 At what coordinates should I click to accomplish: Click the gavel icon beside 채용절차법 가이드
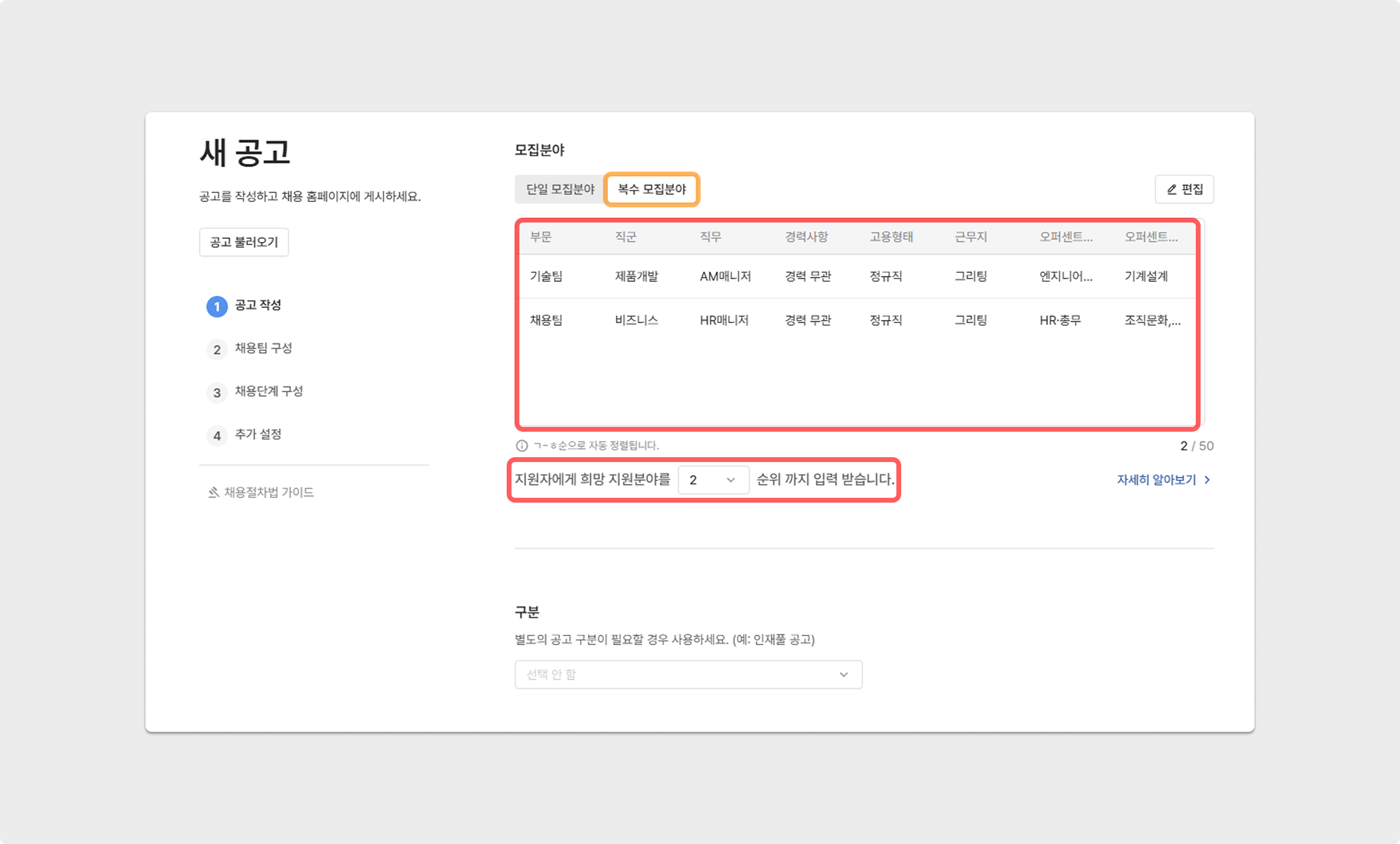pos(213,492)
